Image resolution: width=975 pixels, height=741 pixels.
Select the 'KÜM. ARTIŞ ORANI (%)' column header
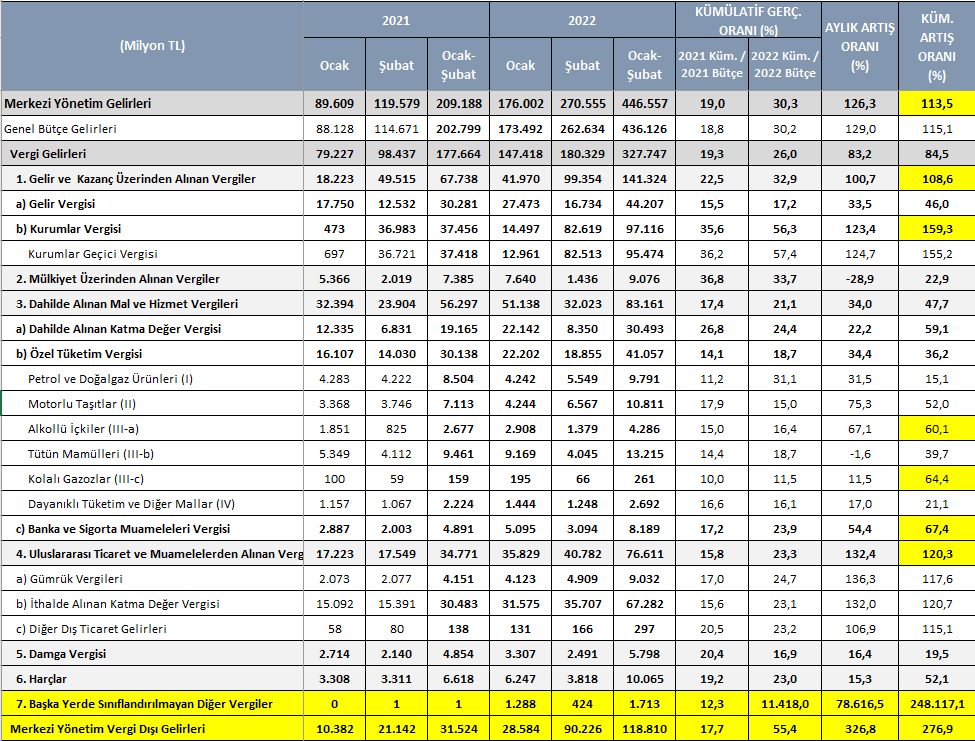click(936, 46)
